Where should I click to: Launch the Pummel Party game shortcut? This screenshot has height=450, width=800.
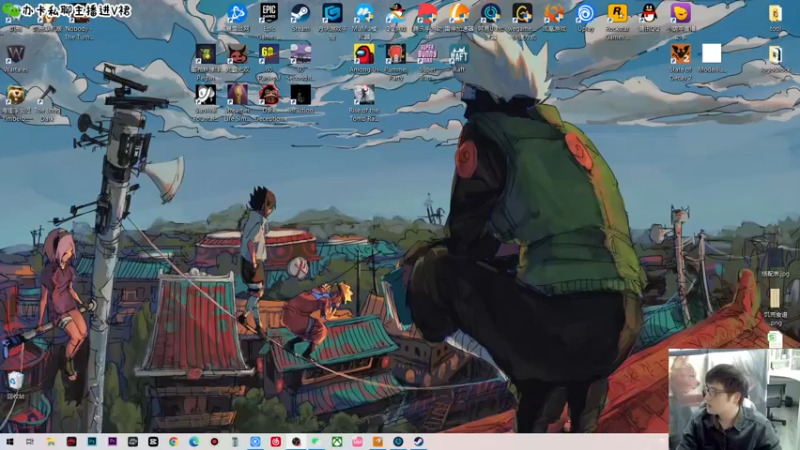[x=395, y=54]
